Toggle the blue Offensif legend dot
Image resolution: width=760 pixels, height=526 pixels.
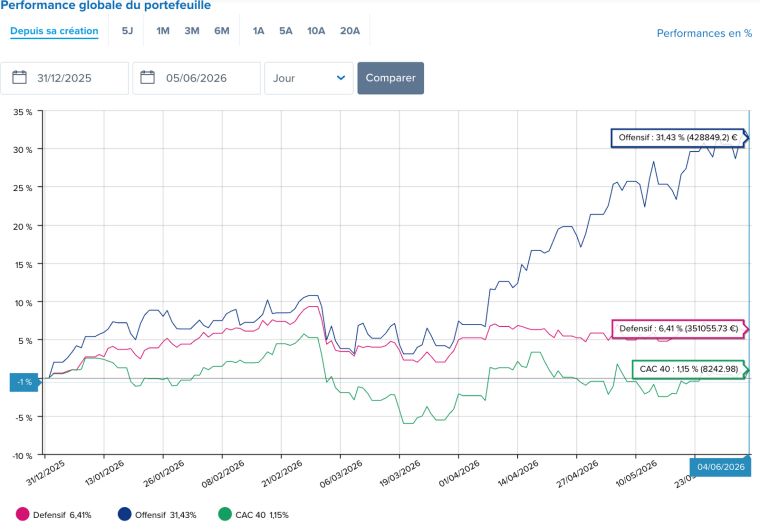pyautogui.click(x=125, y=514)
